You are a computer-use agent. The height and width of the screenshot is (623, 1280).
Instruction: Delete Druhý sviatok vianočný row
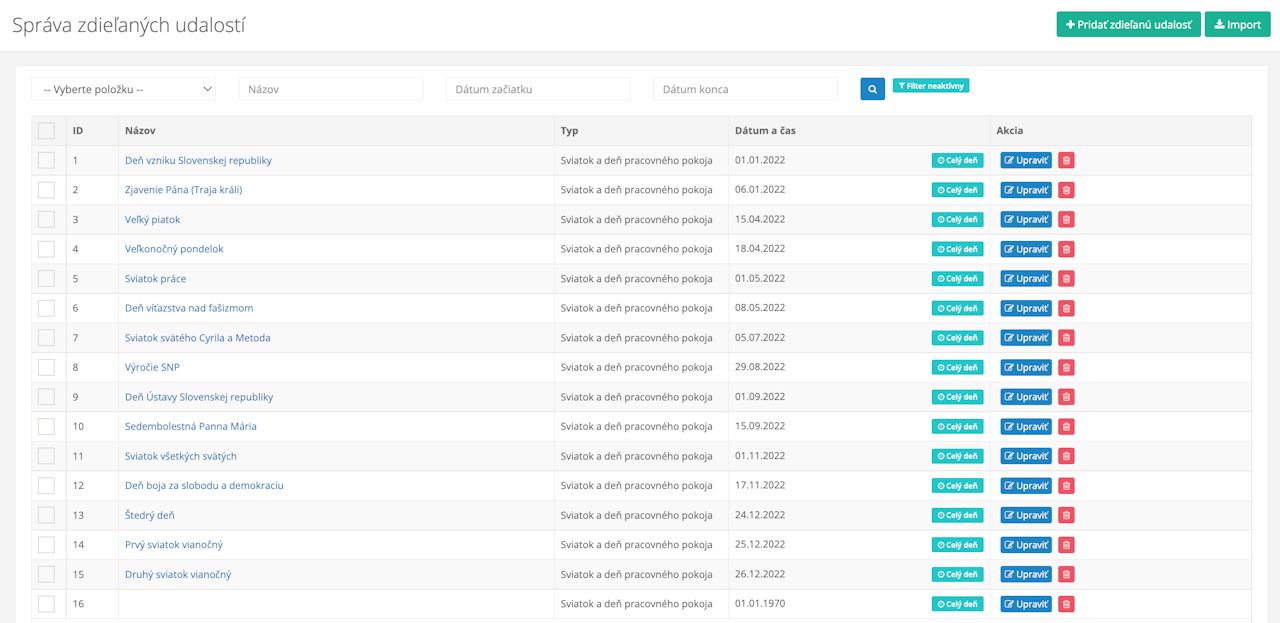click(1066, 575)
